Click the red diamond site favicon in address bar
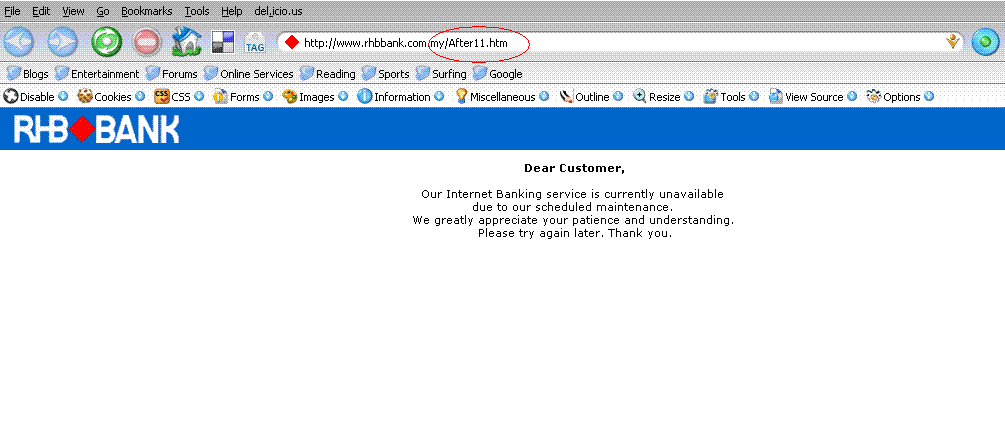Screen dimensions: 1005x432 click(x=292, y=43)
